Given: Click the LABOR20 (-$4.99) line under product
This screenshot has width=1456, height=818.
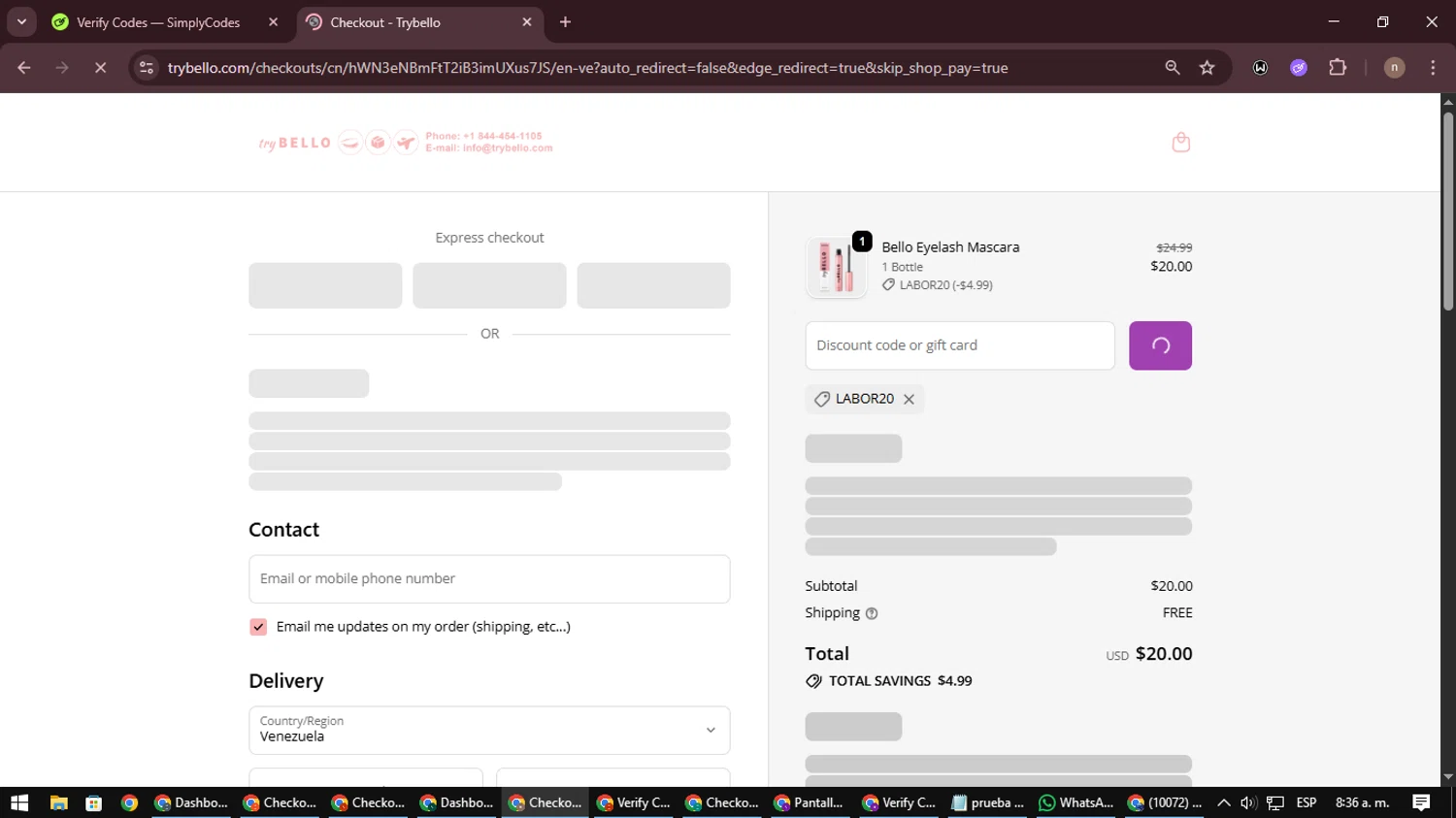Looking at the screenshot, I should [x=938, y=285].
